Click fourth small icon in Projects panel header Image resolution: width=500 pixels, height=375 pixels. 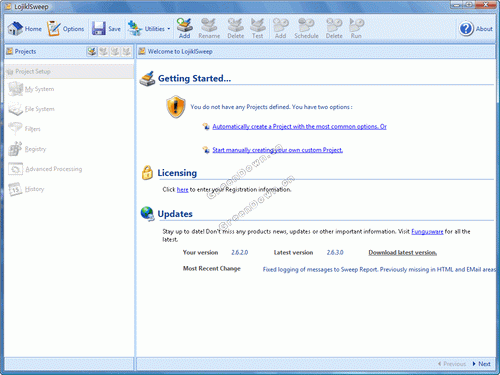click(126, 51)
